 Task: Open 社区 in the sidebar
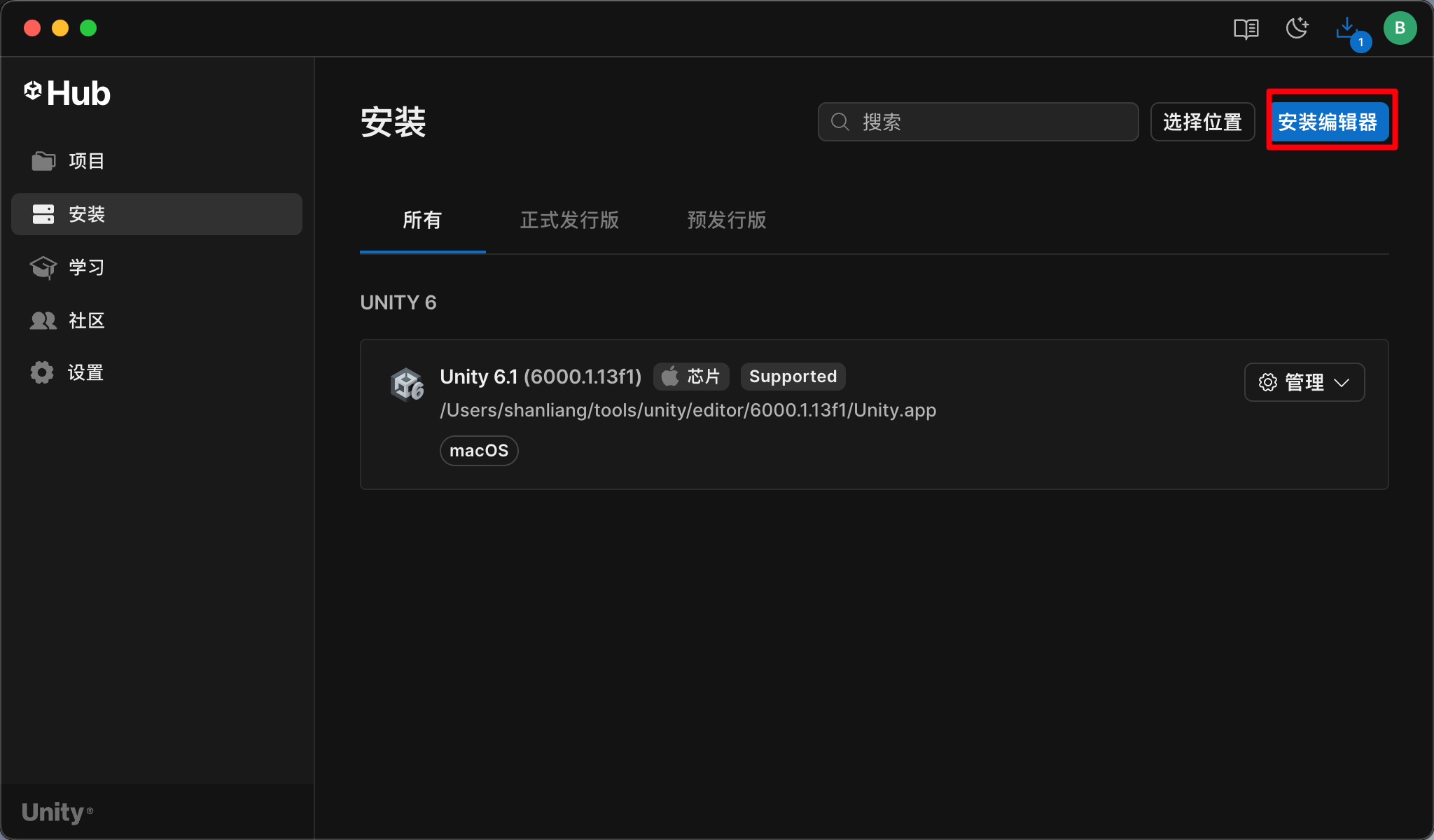pyautogui.click(x=157, y=321)
